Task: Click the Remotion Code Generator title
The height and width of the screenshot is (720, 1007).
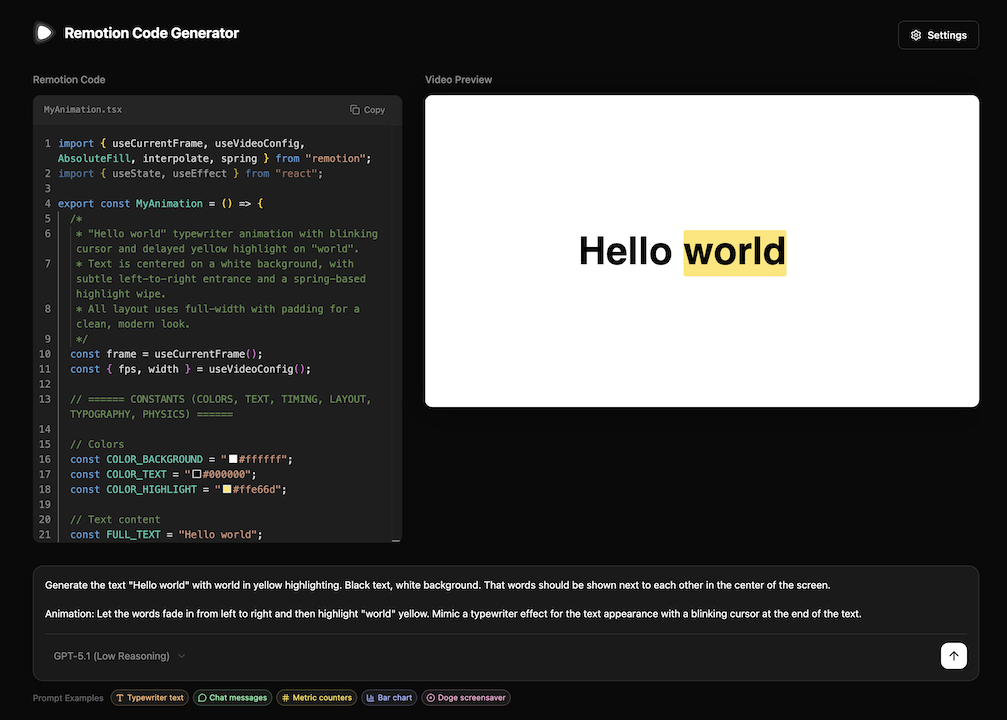Action: click(x=151, y=33)
